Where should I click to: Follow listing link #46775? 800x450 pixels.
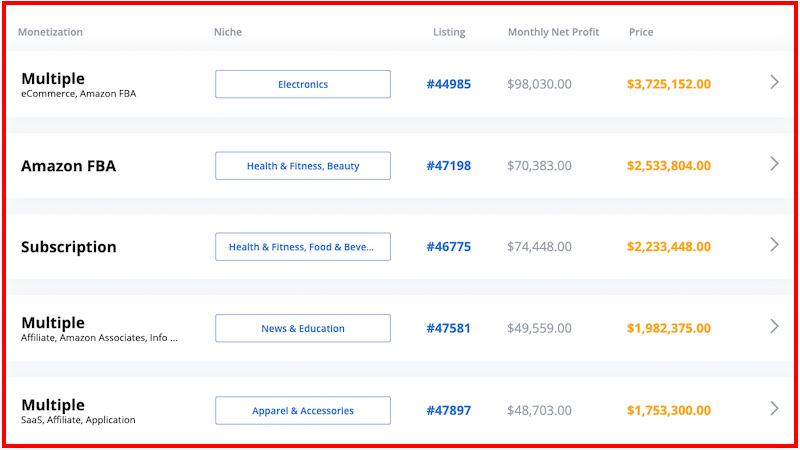[x=448, y=247]
